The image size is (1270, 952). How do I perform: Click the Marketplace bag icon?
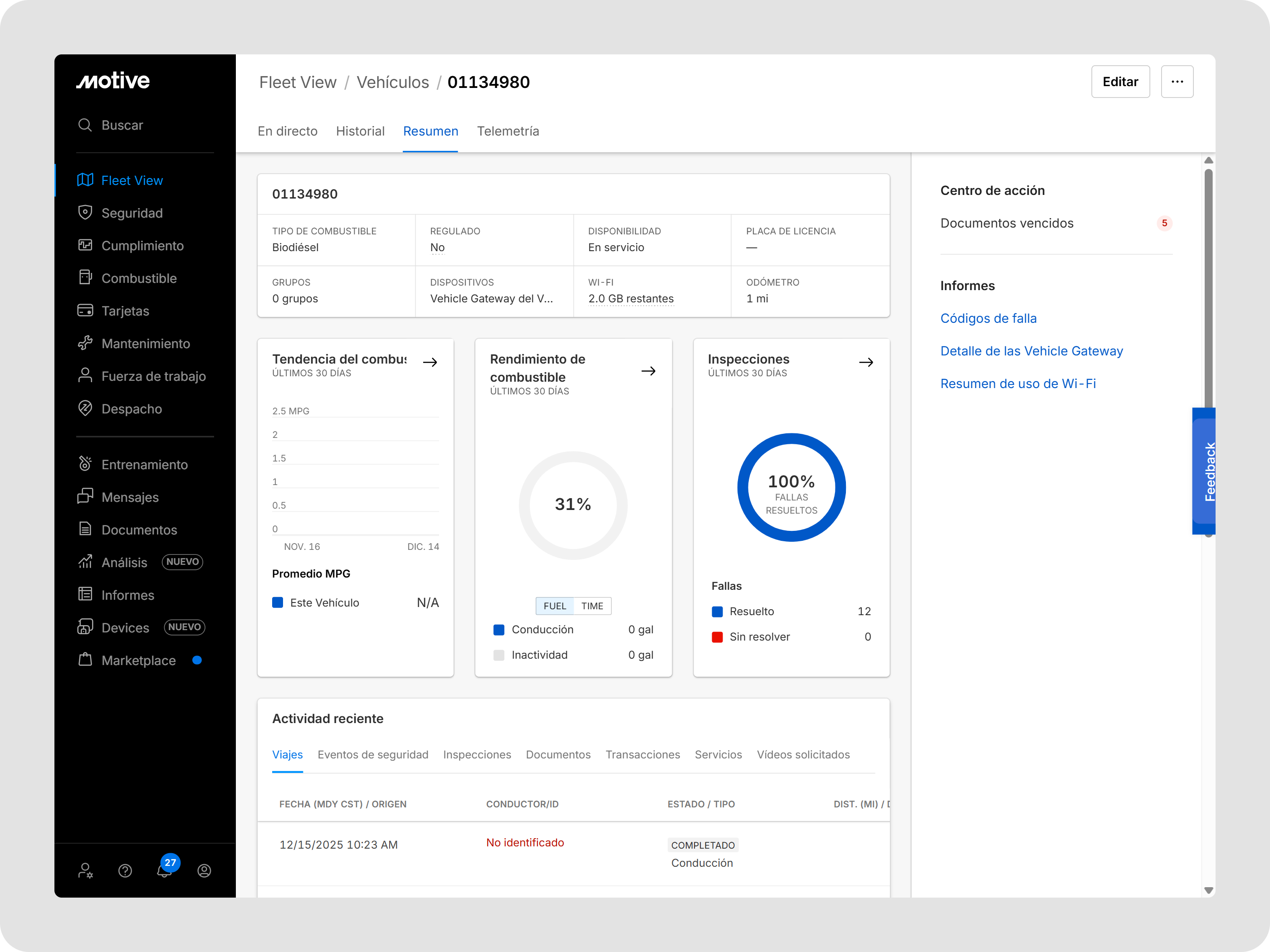(85, 660)
